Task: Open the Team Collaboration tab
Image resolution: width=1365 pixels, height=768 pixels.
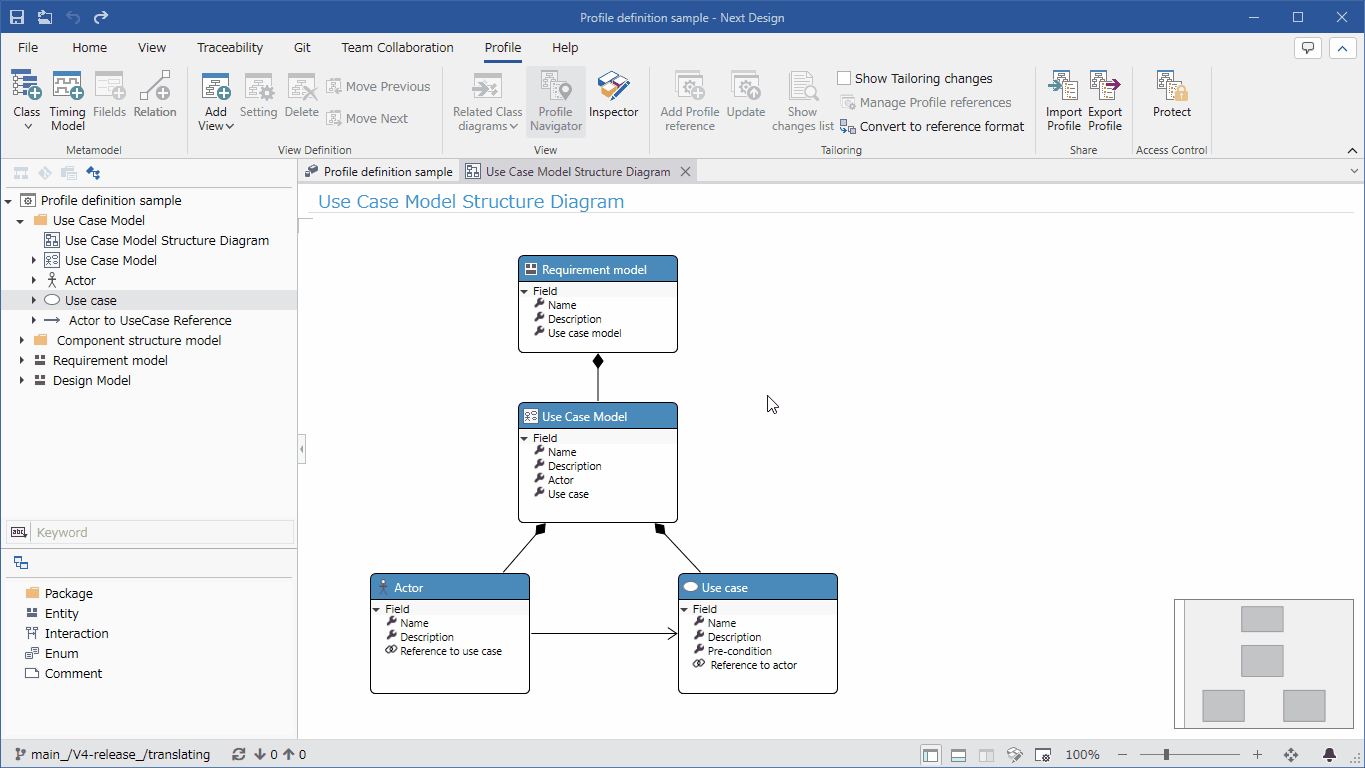Action: (397, 47)
